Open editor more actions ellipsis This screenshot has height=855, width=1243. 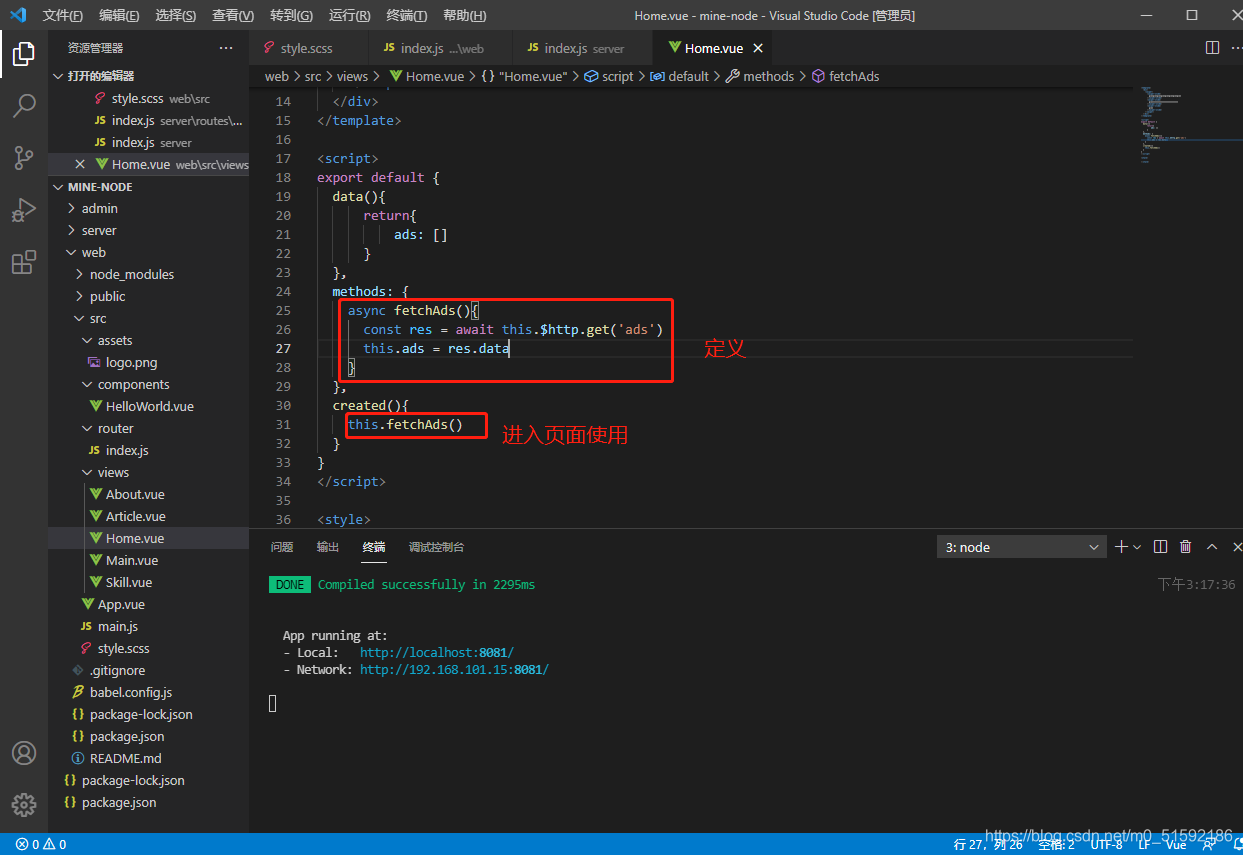click(1236, 48)
